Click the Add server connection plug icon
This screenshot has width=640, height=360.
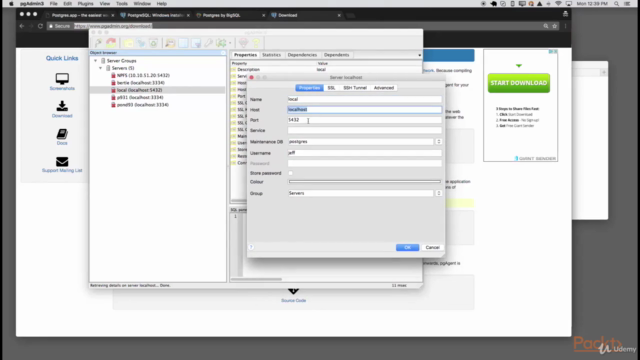98,43
